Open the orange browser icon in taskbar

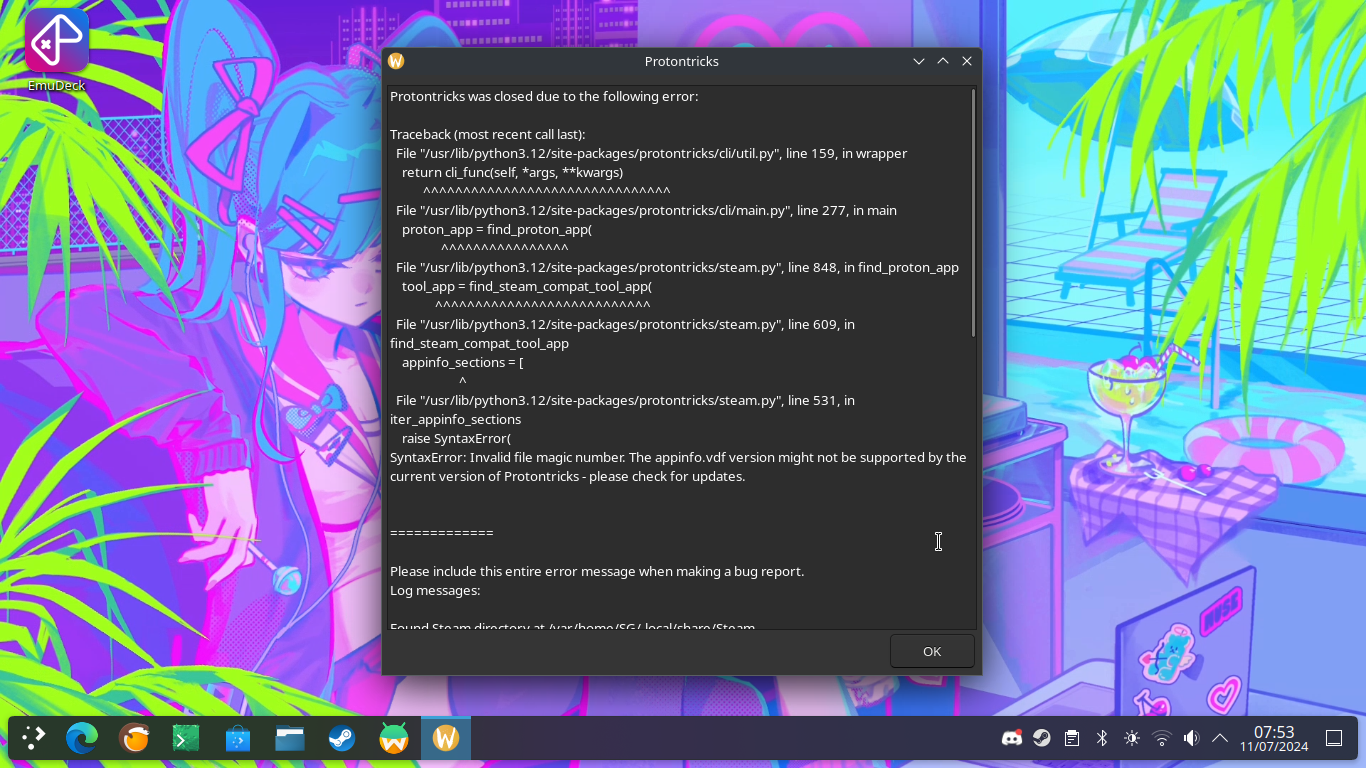pos(134,739)
